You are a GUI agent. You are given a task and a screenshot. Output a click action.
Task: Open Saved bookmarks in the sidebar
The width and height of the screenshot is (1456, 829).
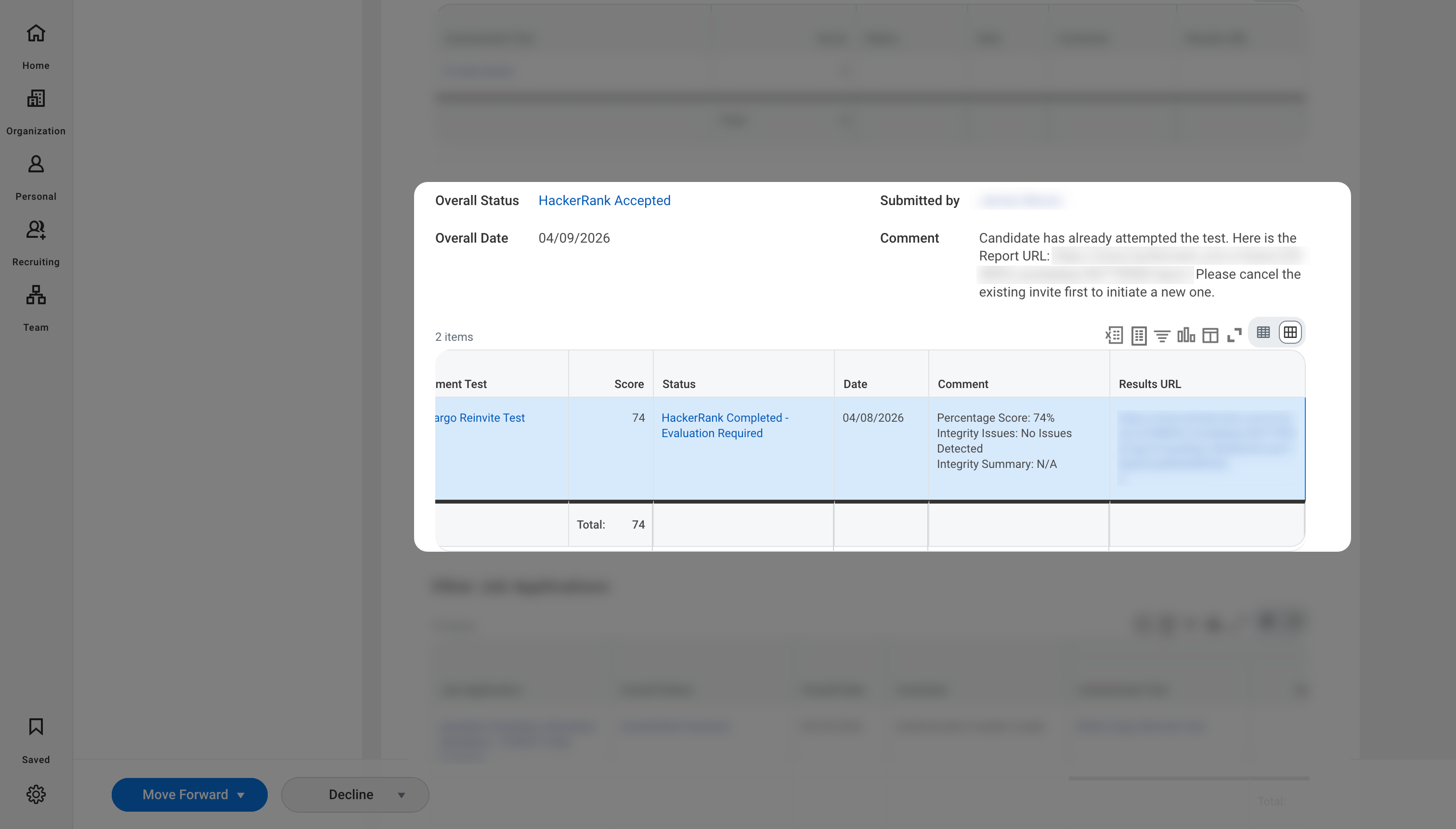pos(36,740)
